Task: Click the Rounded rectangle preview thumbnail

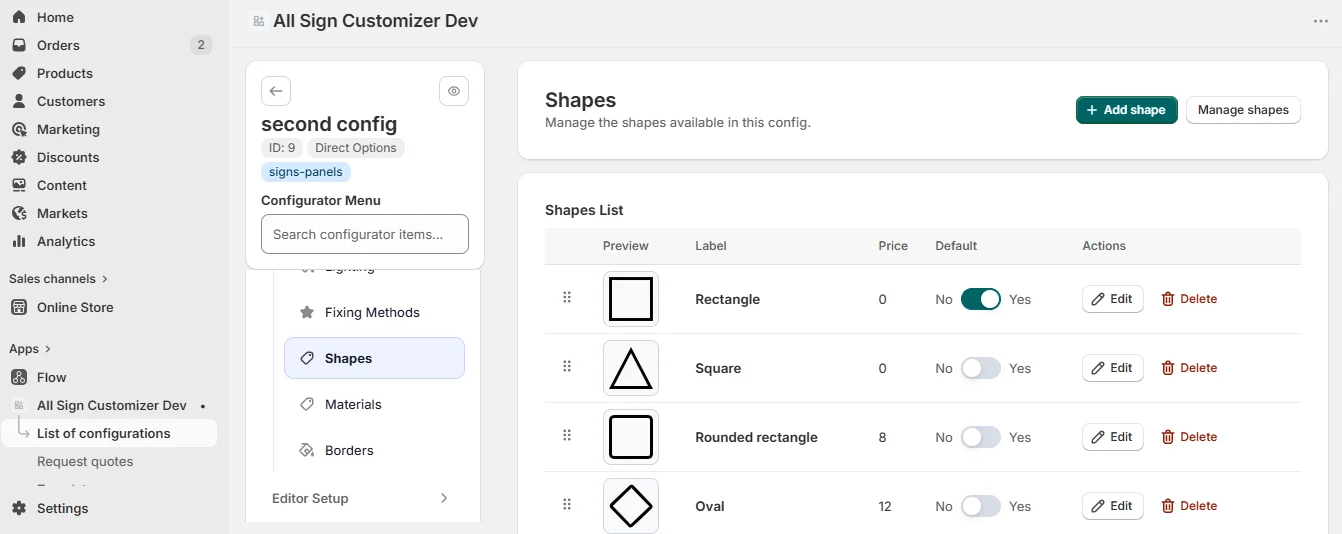Action: 631,437
